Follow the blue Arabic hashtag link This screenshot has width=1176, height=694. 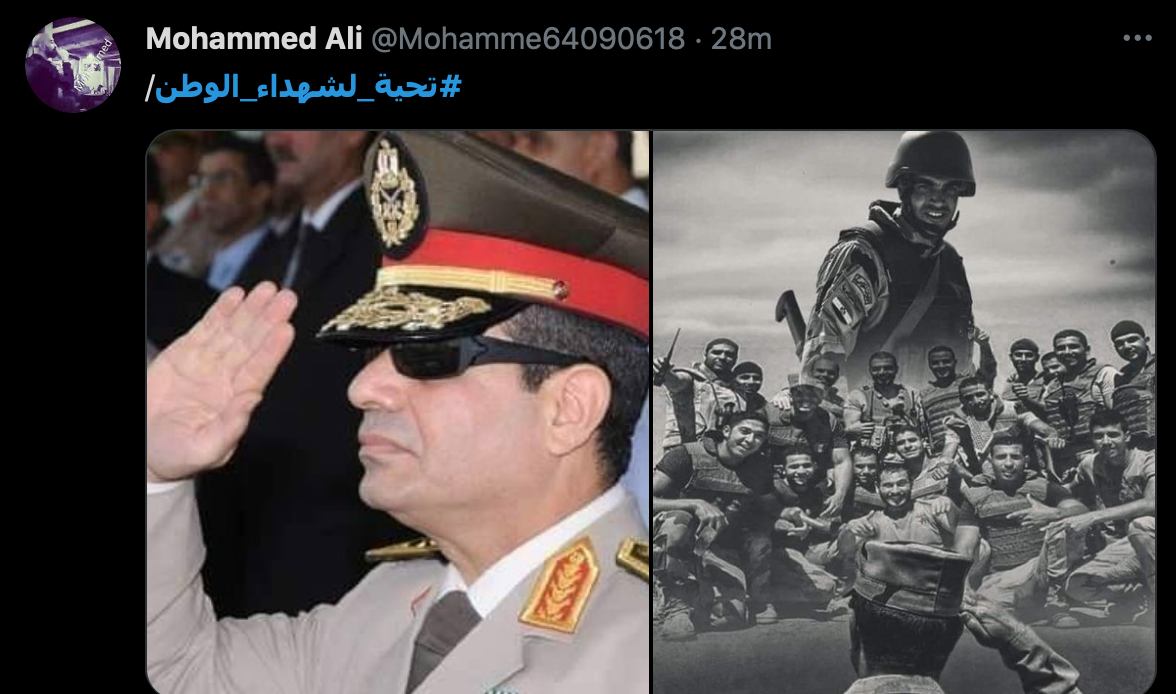308,86
